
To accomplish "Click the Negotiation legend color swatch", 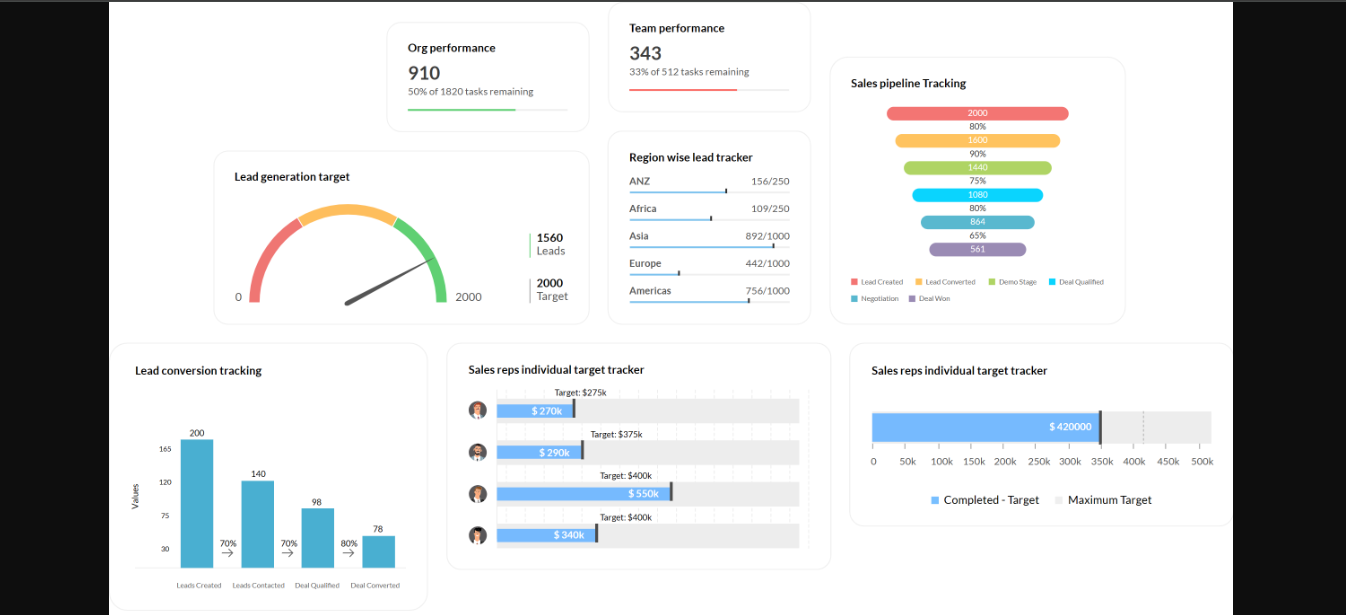I will pos(854,299).
